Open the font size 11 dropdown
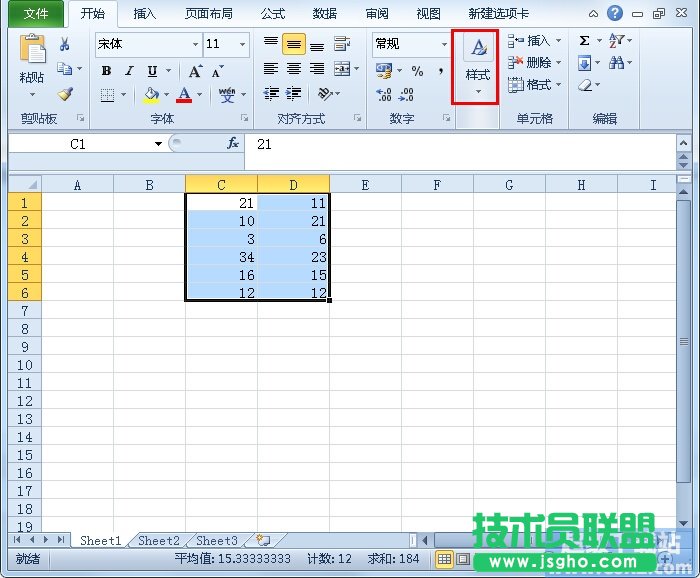700x578 pixels. click(242, 44)
